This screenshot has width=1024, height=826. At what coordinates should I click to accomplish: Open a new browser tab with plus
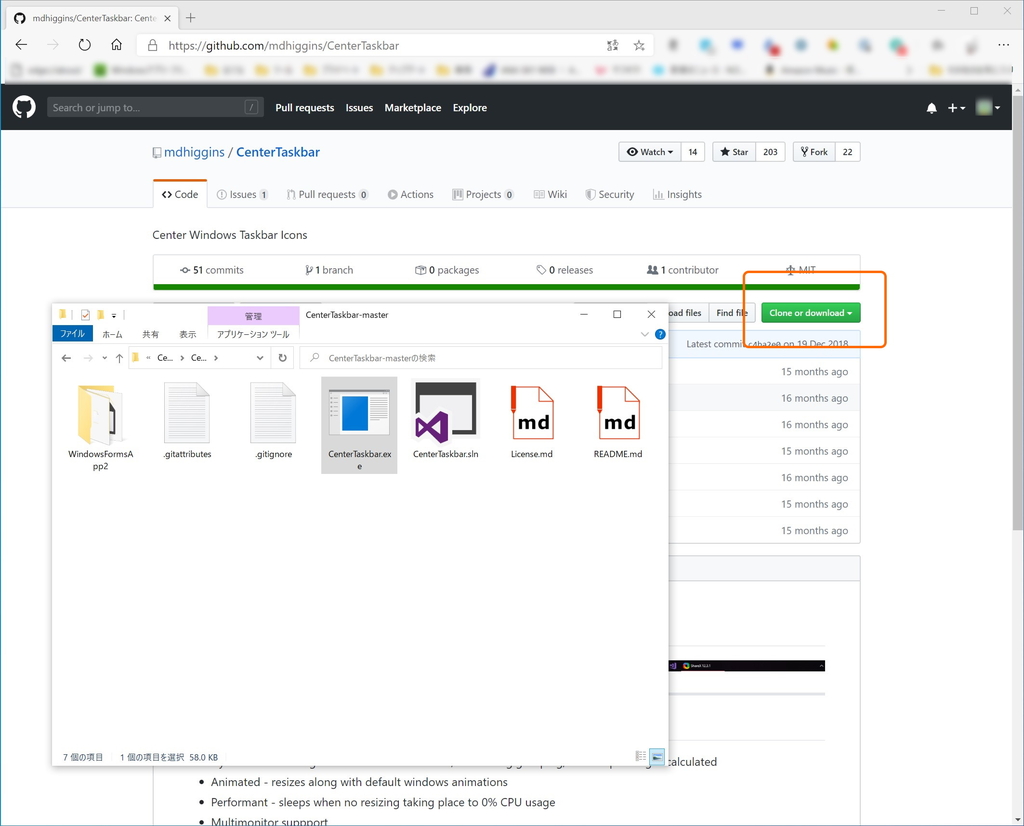coord(191,18)
